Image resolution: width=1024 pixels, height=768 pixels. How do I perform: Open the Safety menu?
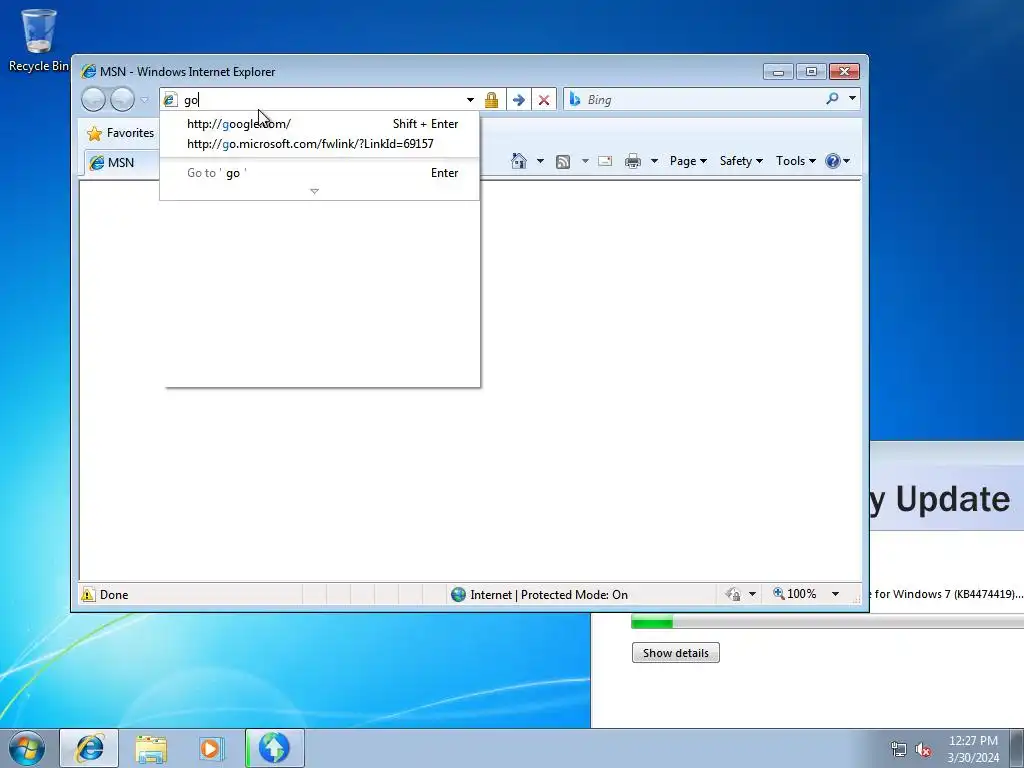click(x=741, y=161)
